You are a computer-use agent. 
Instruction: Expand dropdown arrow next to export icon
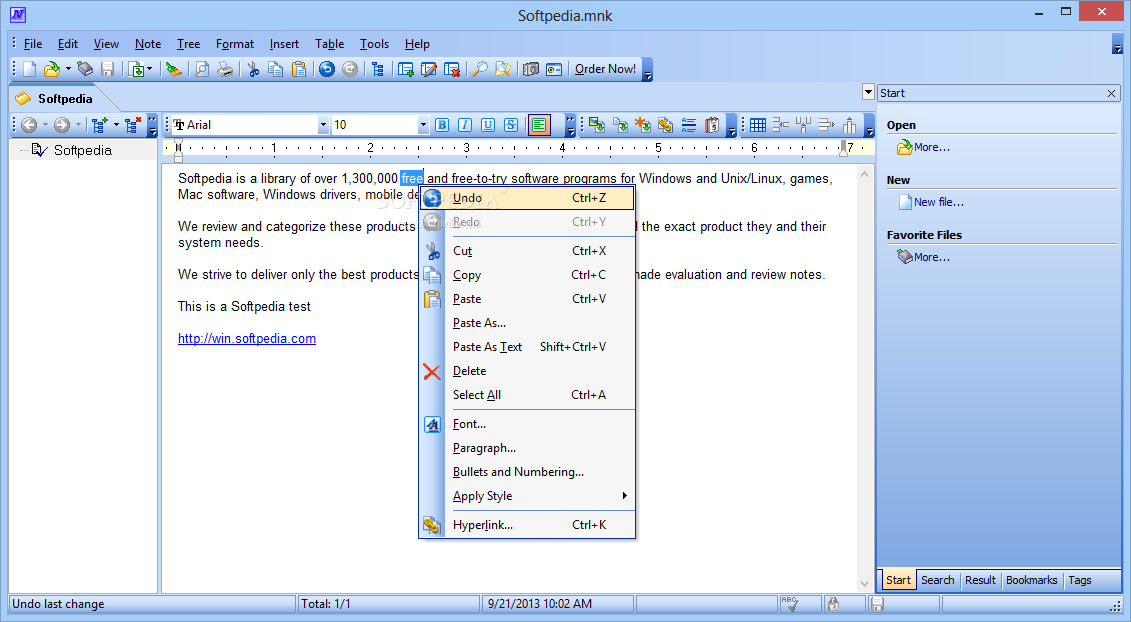tap(149, 69)
